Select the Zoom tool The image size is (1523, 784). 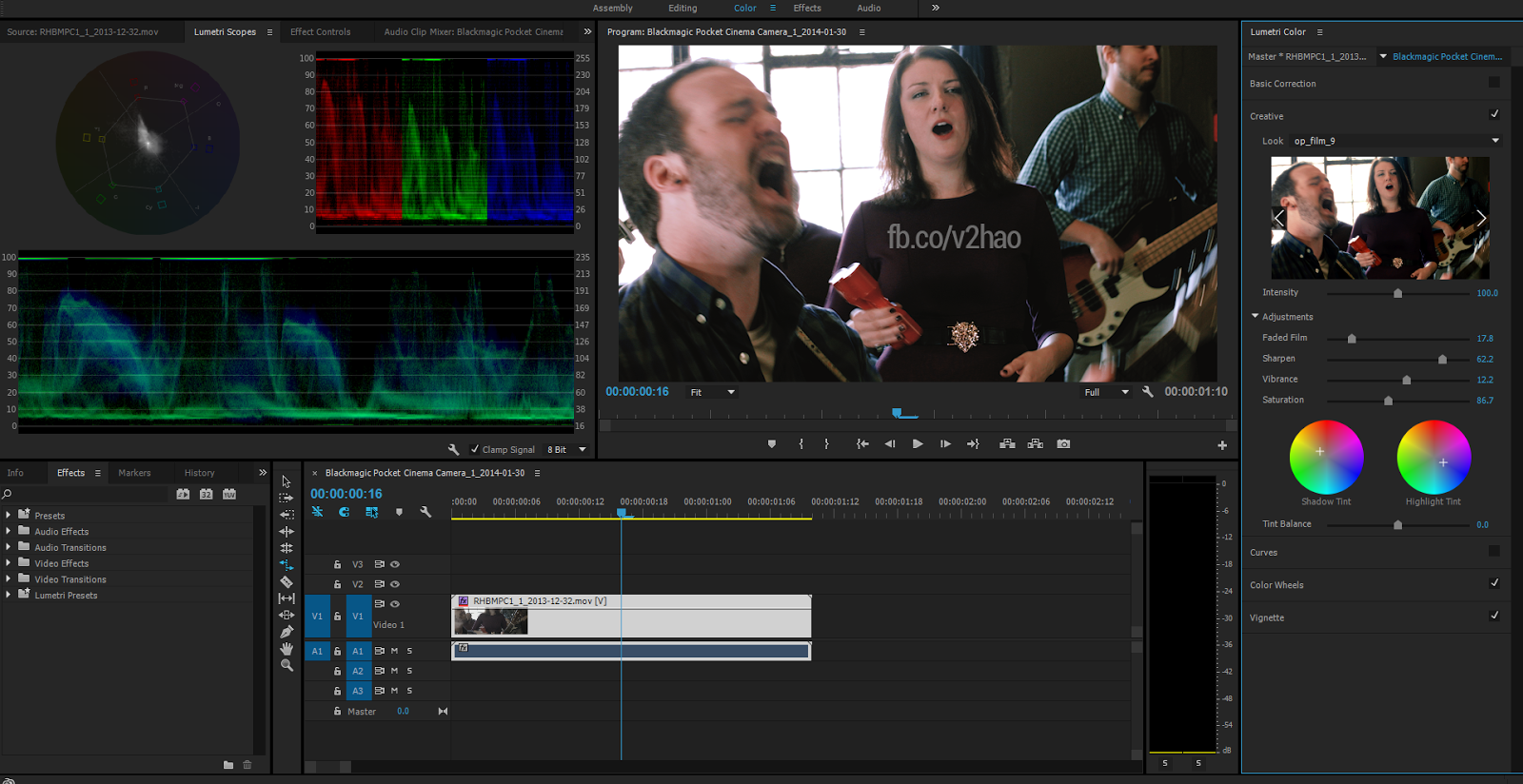[x=287, y=666]
